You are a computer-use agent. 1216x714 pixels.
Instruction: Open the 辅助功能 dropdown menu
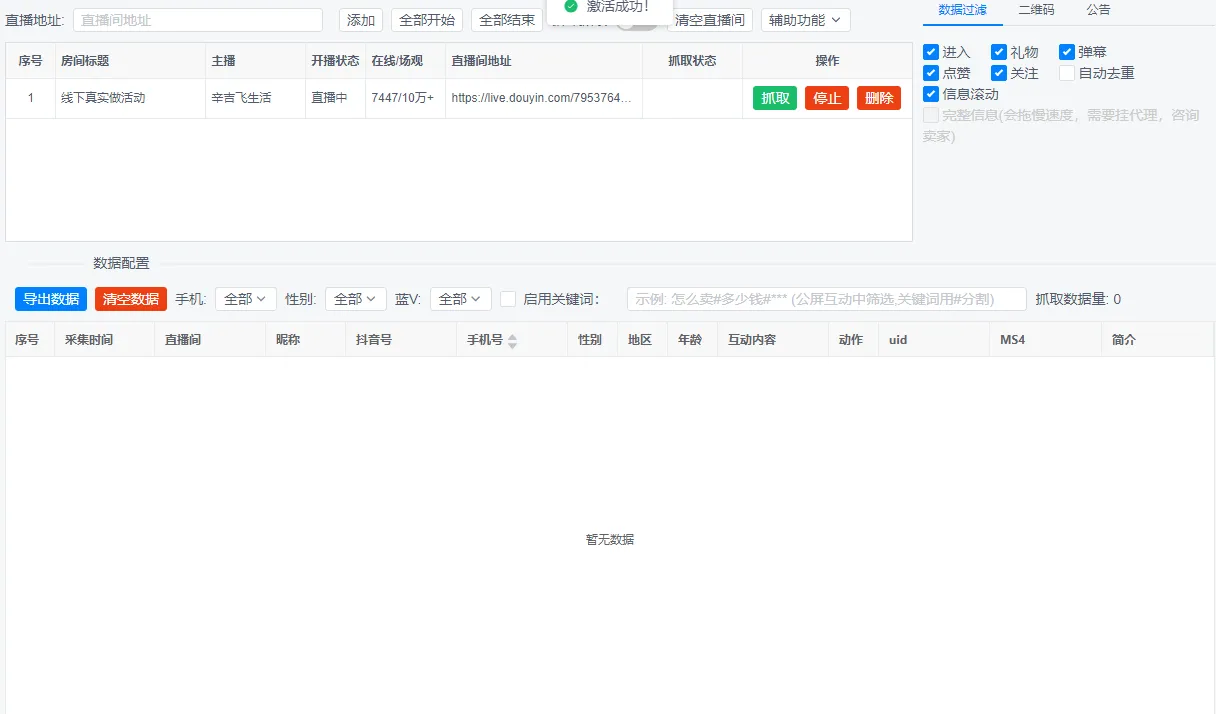(x=806, y=20)
